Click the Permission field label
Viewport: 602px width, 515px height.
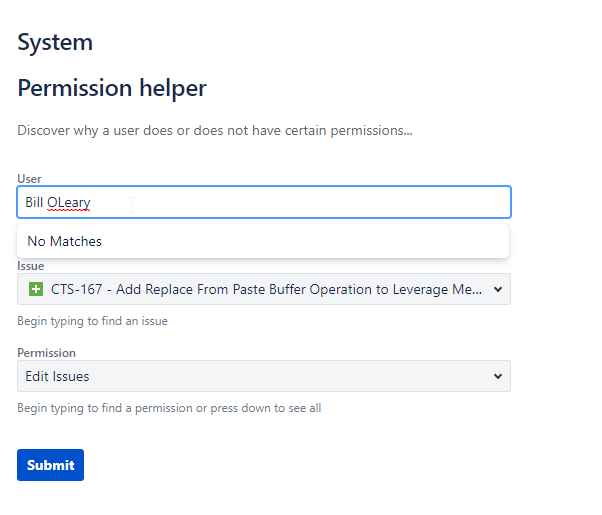tap(46, 353)
